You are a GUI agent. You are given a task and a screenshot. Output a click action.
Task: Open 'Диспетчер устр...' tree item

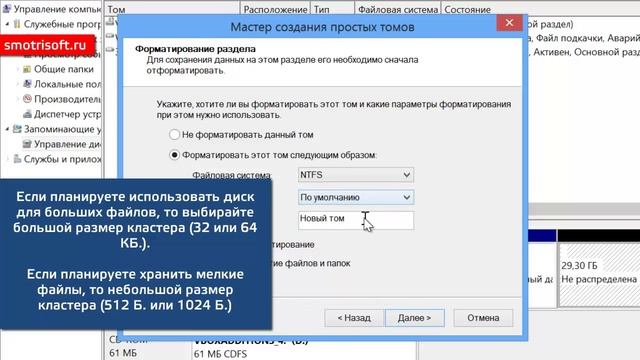(x=67, y=114)
